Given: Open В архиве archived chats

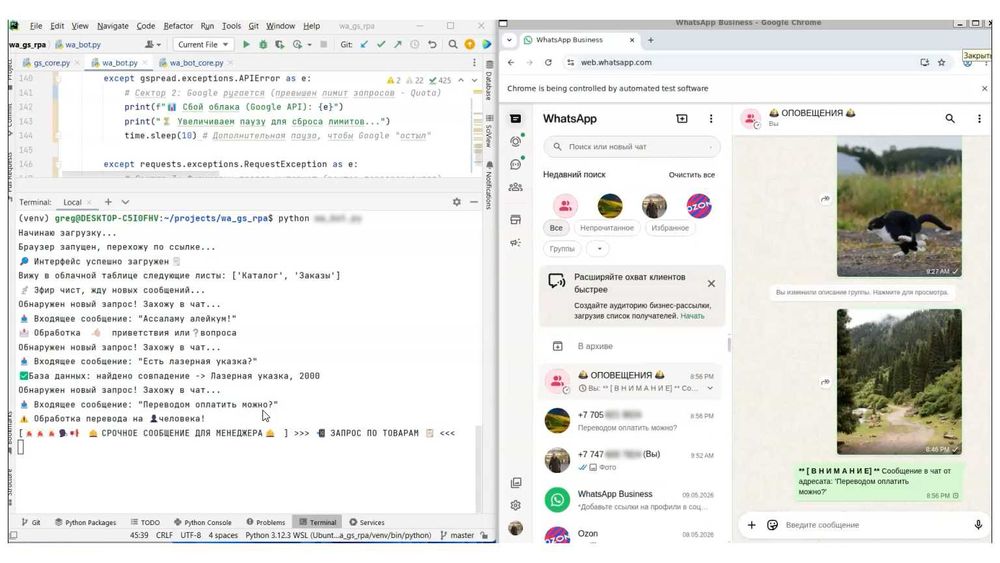Looking at the screenshot, I should pyautogui.click(x=632, y=346).
